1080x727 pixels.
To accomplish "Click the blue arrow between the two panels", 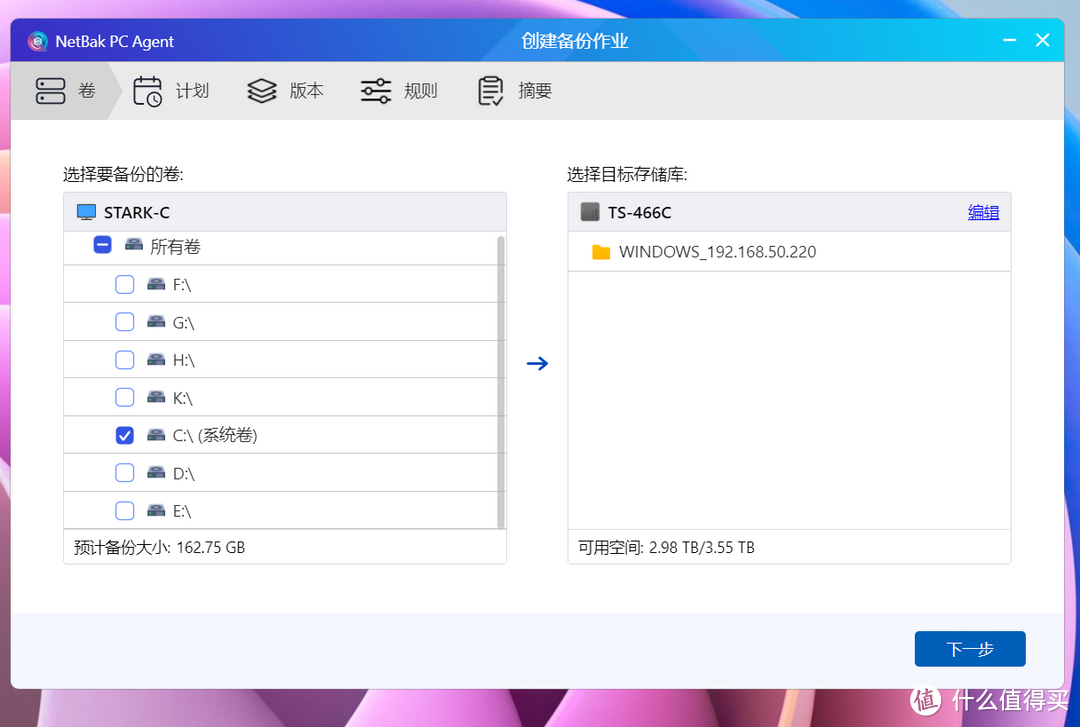I will [x=537, y=364].
